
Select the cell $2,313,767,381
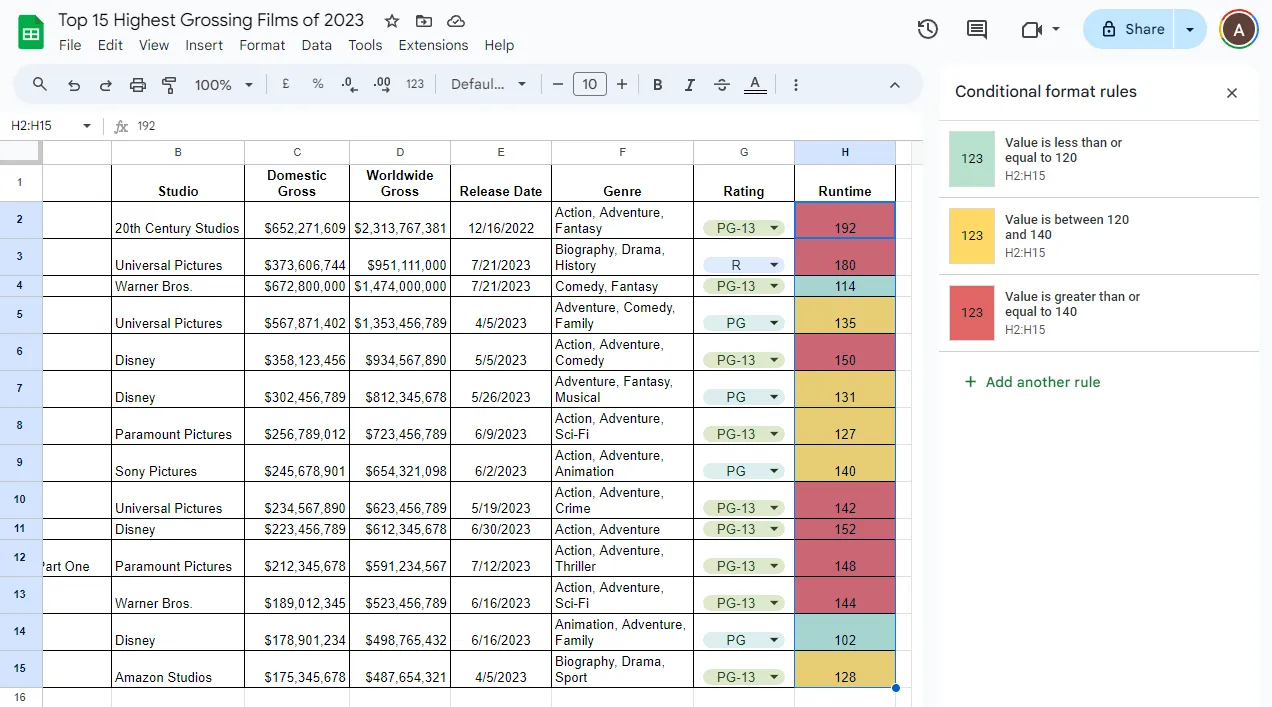pyautogui.click(x=400, y=221)
